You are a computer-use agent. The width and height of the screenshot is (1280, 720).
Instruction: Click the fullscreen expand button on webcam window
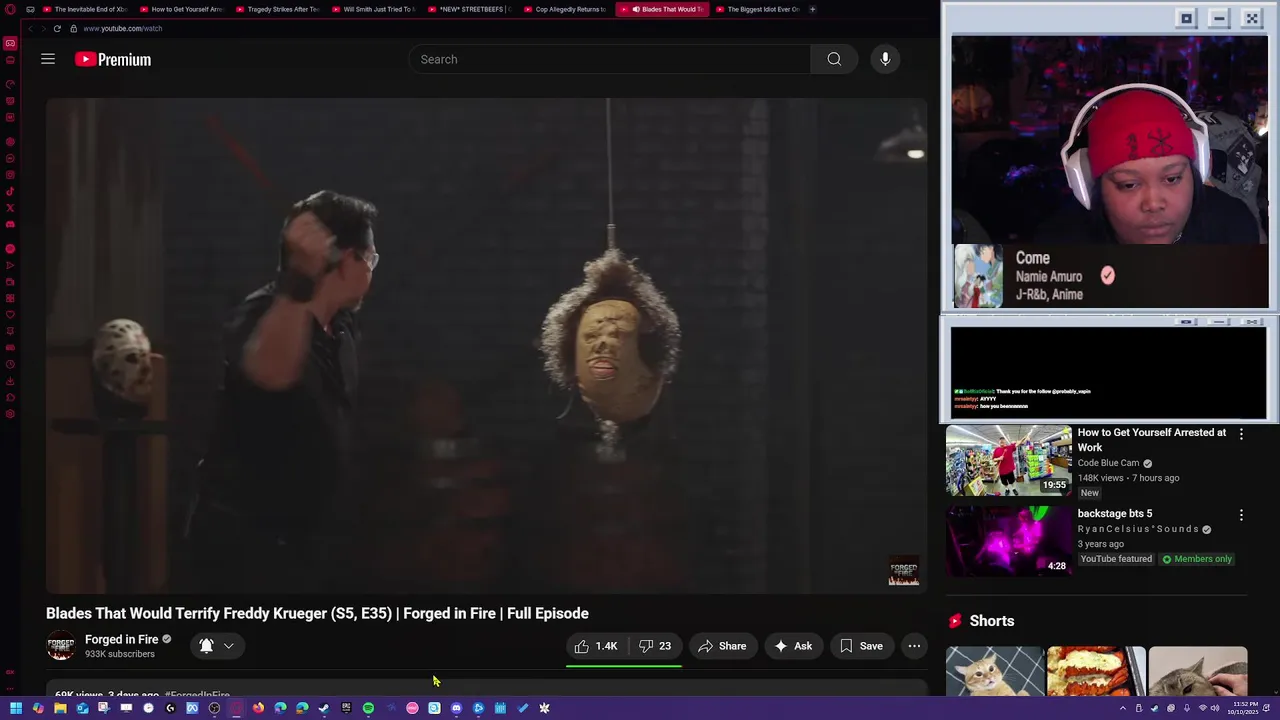[1252, 18]
